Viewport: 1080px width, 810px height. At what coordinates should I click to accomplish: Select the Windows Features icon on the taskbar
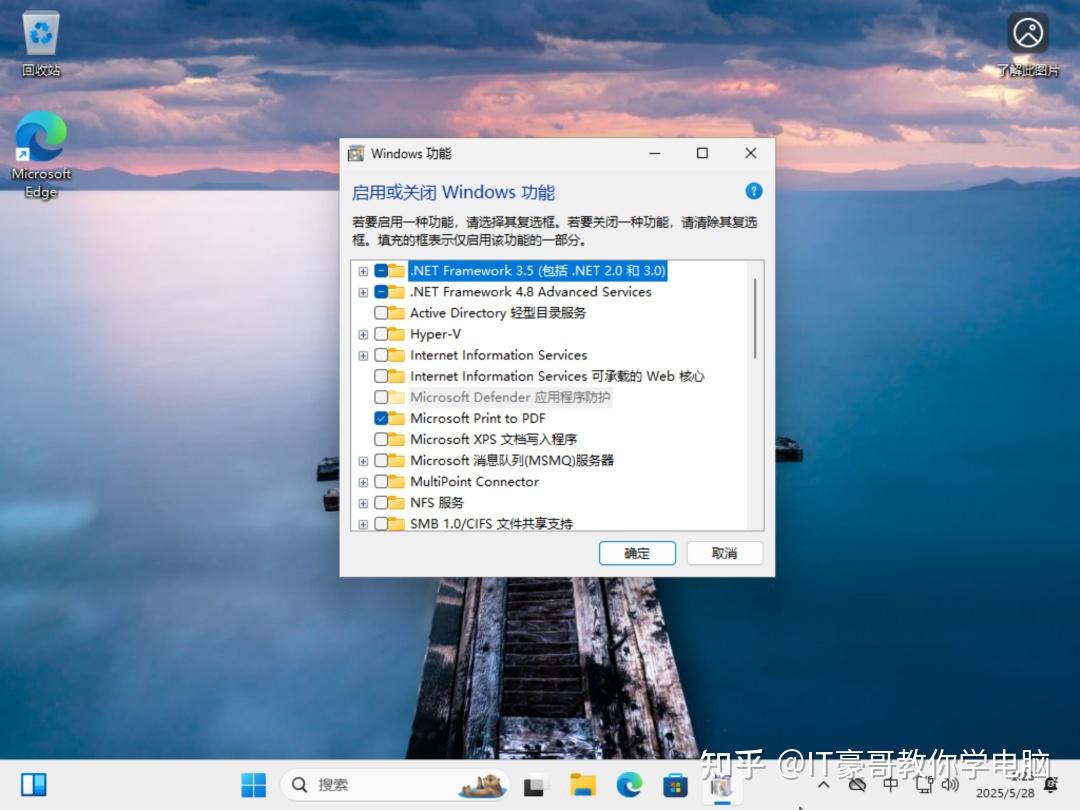(x=720, y=784)
